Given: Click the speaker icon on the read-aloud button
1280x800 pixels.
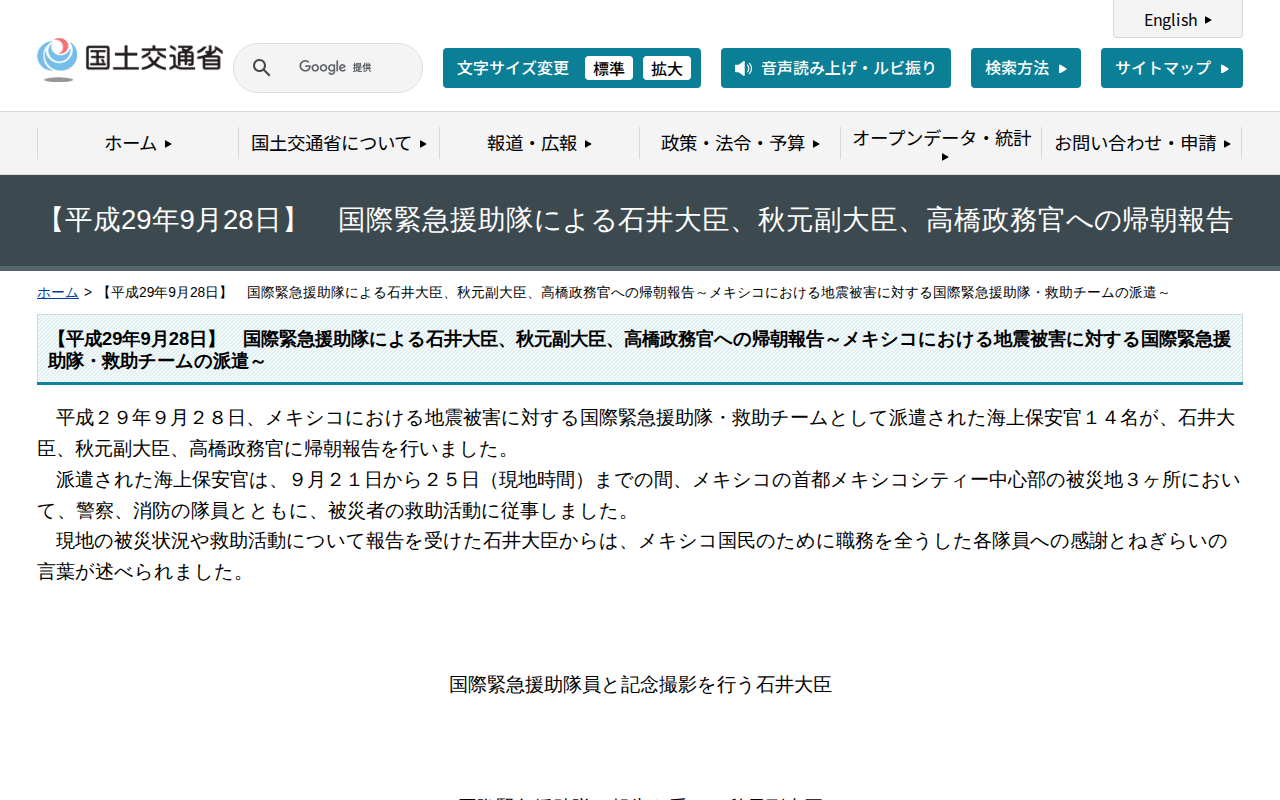Looking at the screenshot, I should [x=741, y=68].
